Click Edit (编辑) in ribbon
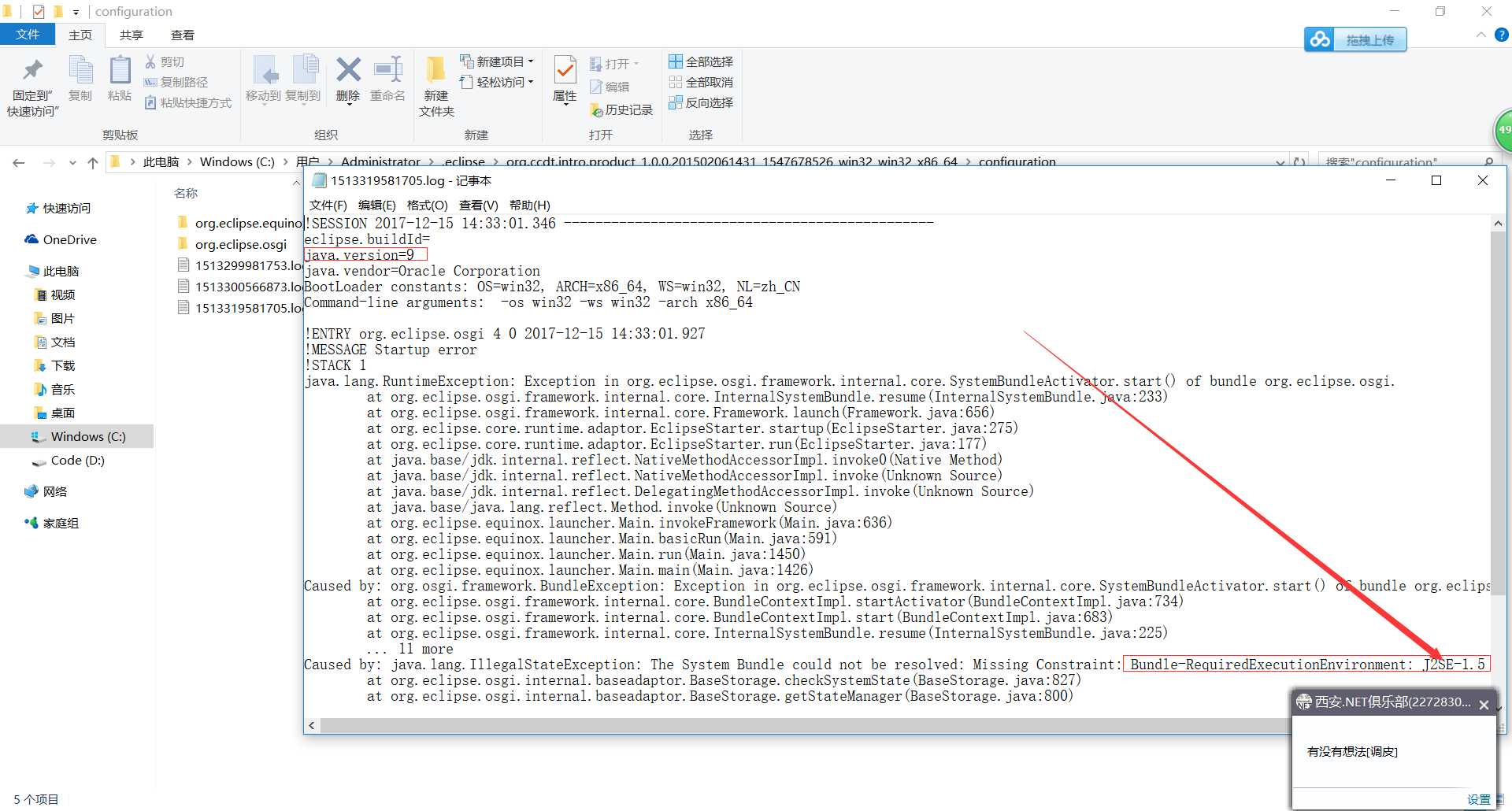1512x811 pixels. 610,87
